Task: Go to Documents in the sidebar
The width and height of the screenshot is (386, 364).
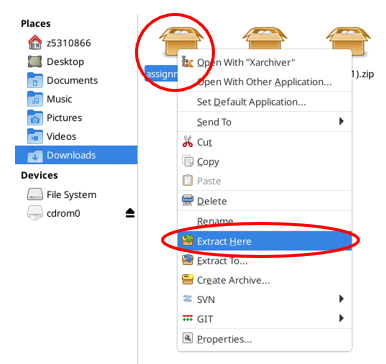Action: (x=76, y=80)
